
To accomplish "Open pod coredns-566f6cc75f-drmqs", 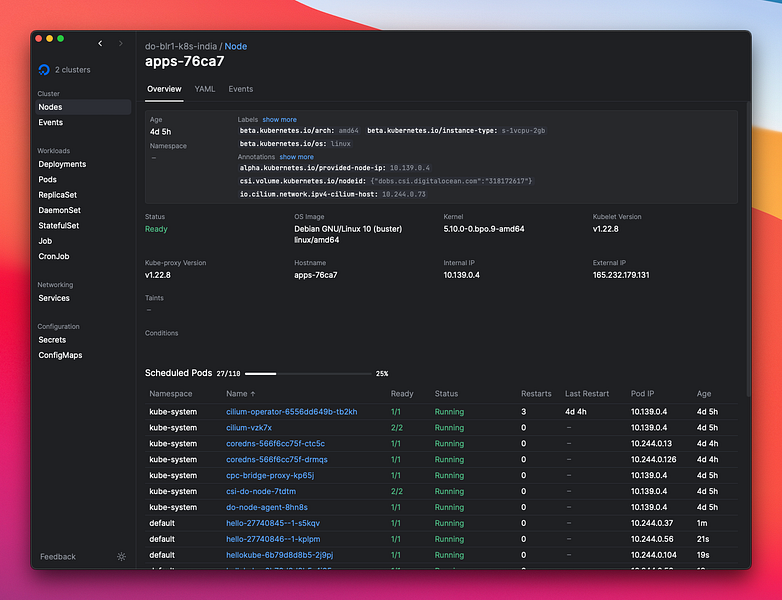I will [x=277, y=460].
